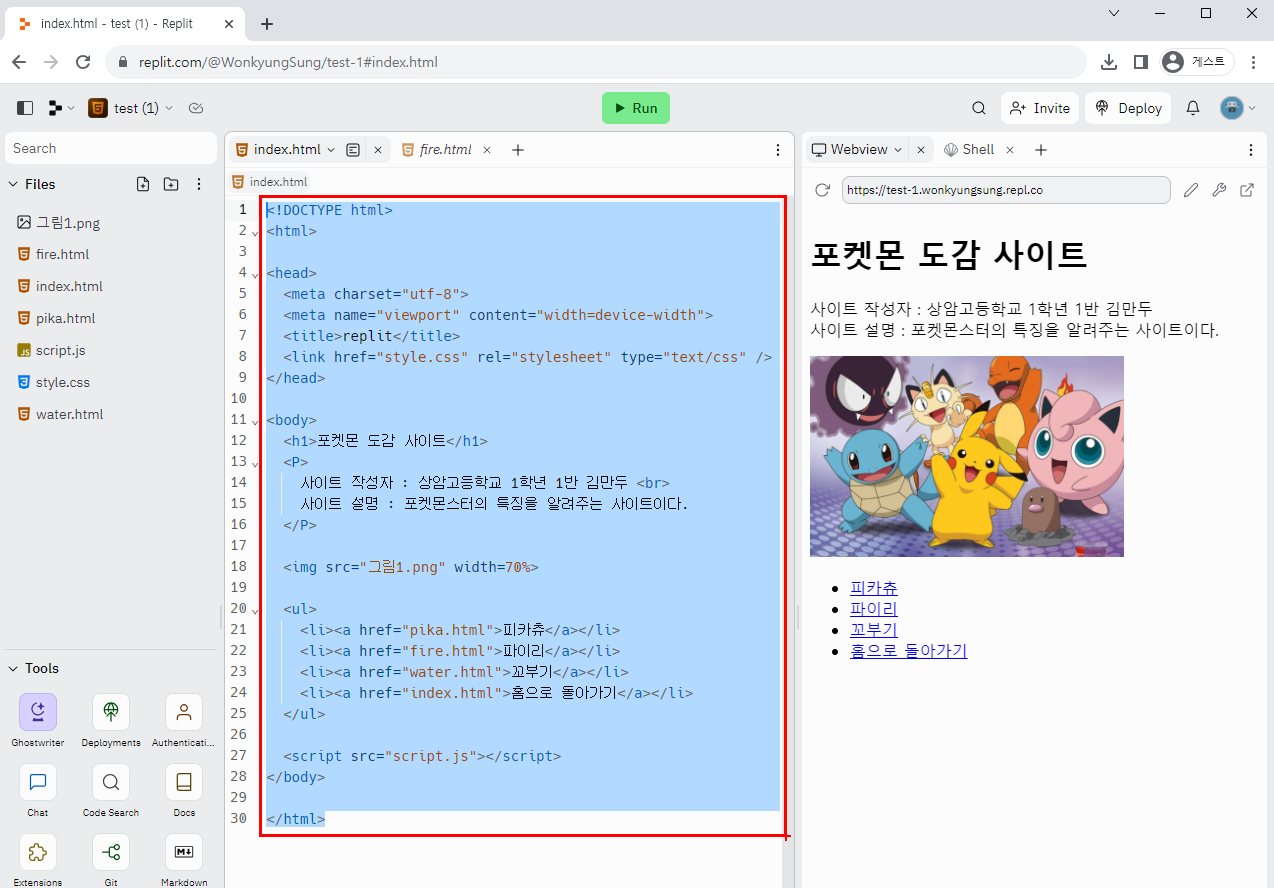Open the user avatar menu
This screenshot has height=888, width=1274.
(x=1238, y=108)
